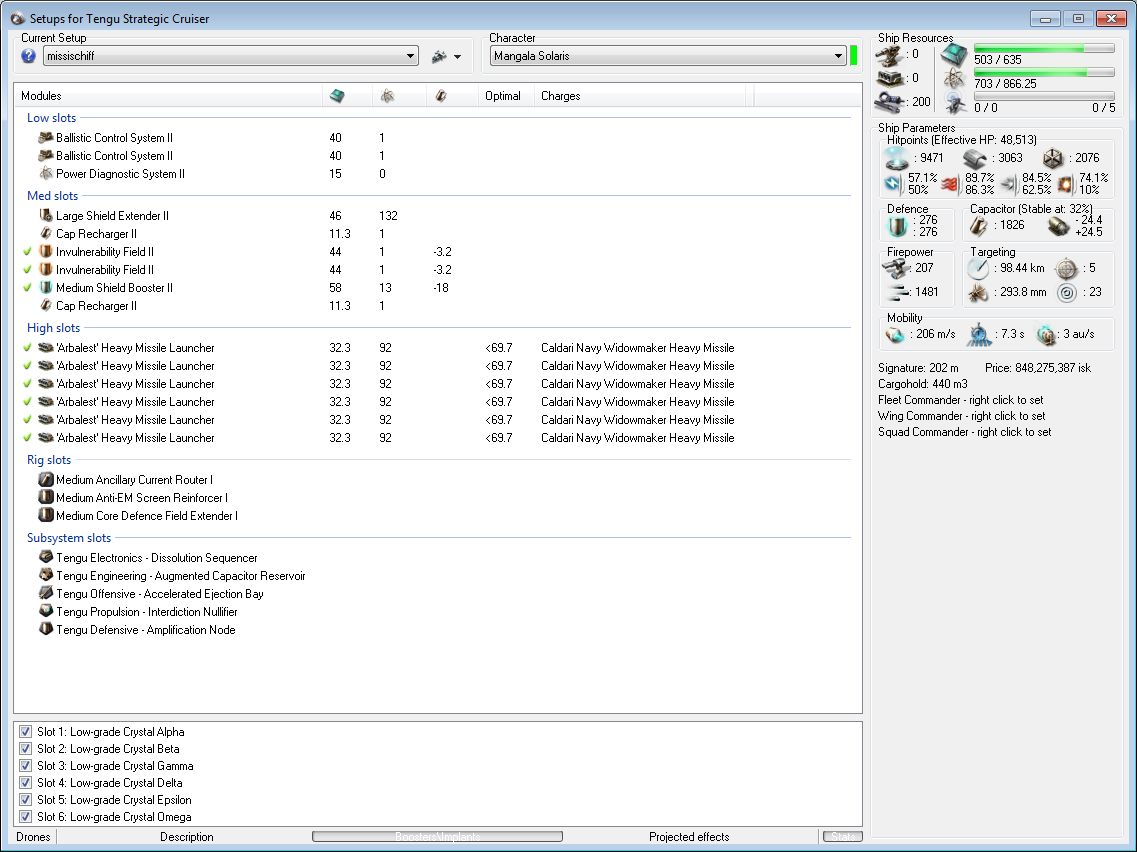Collapse the High slots group
1137x852 pixels.
[54, 328]
